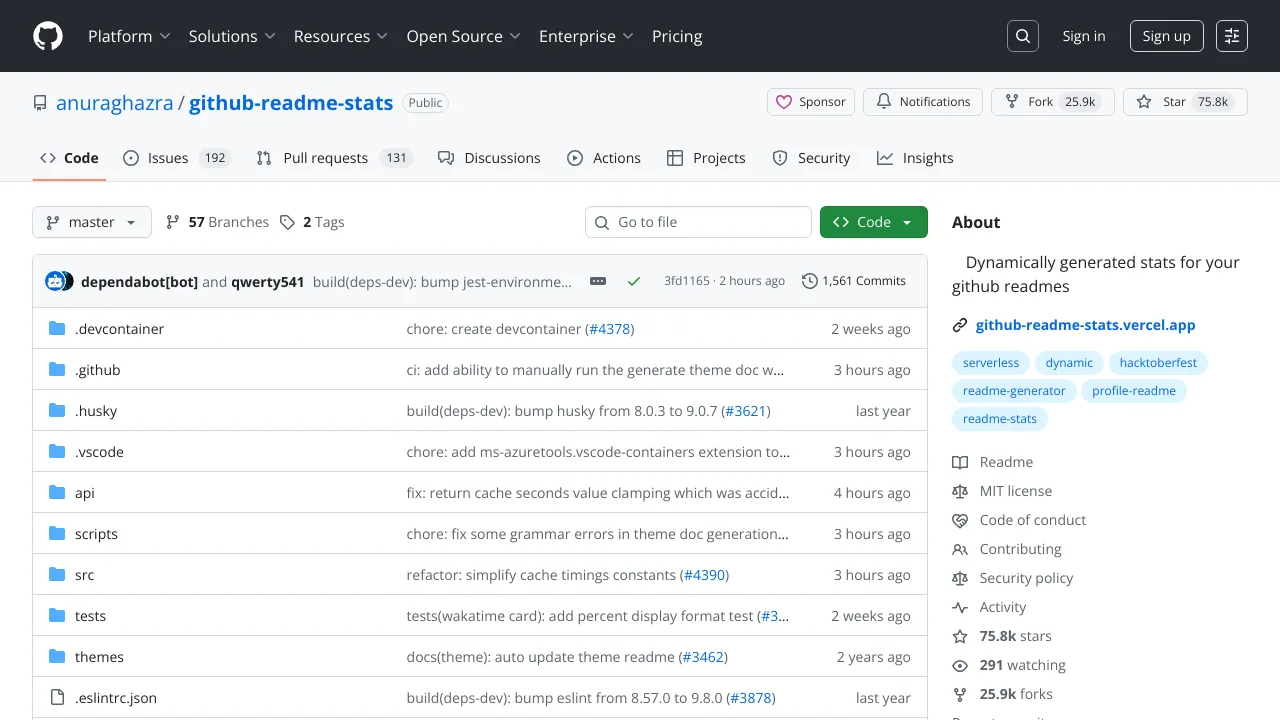Image resolution: width=1280 pixels, height=720 pixels.
Task: Open the Discussions tab
Action: point(489,158)
